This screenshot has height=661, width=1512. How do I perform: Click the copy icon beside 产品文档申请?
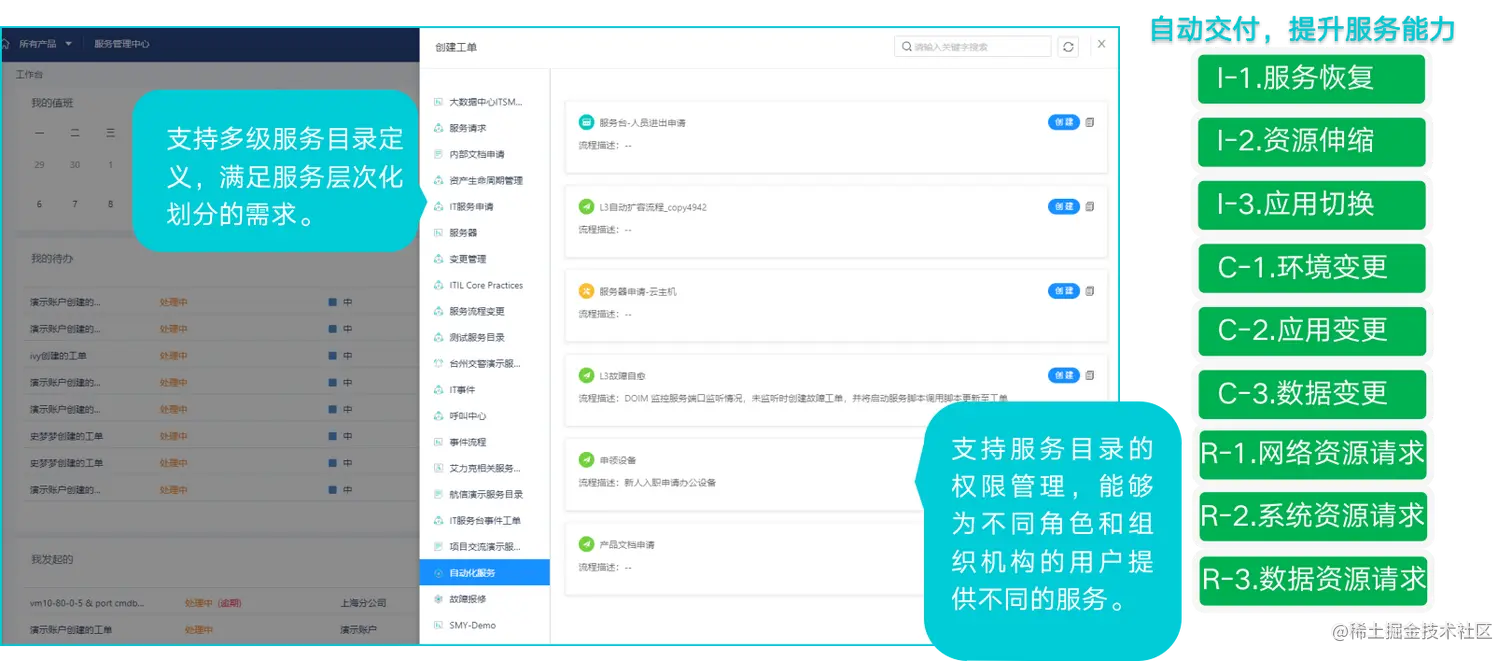(1090, 543)
